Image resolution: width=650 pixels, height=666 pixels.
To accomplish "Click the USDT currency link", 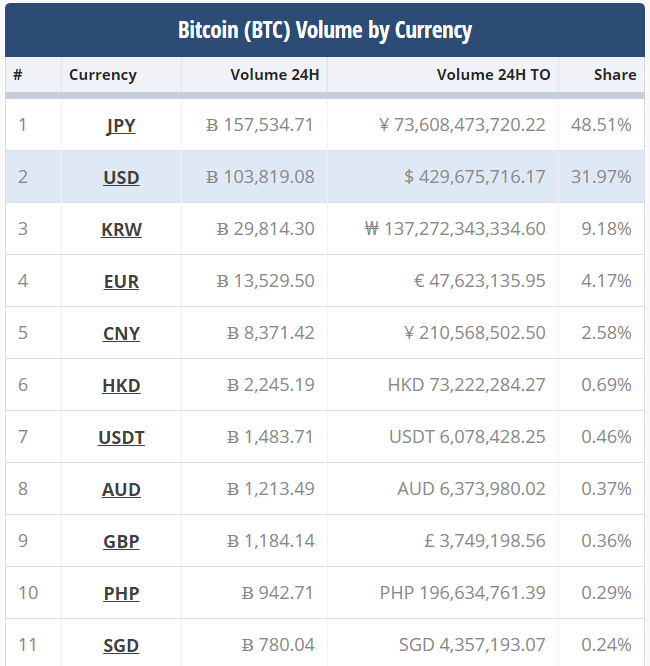I will click(x=121, y=438).
